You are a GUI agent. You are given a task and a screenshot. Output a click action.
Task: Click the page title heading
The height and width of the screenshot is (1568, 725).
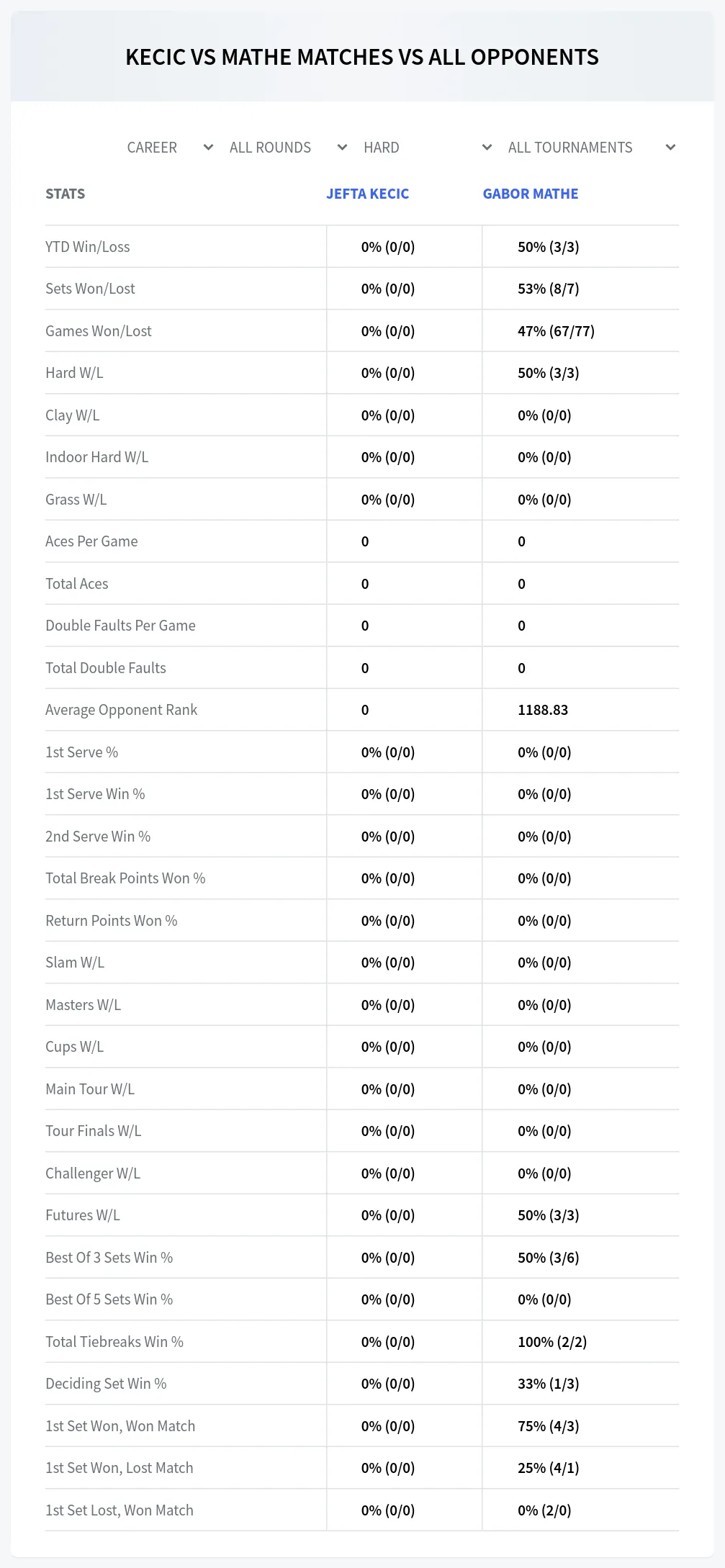click(x=362, y=57)
